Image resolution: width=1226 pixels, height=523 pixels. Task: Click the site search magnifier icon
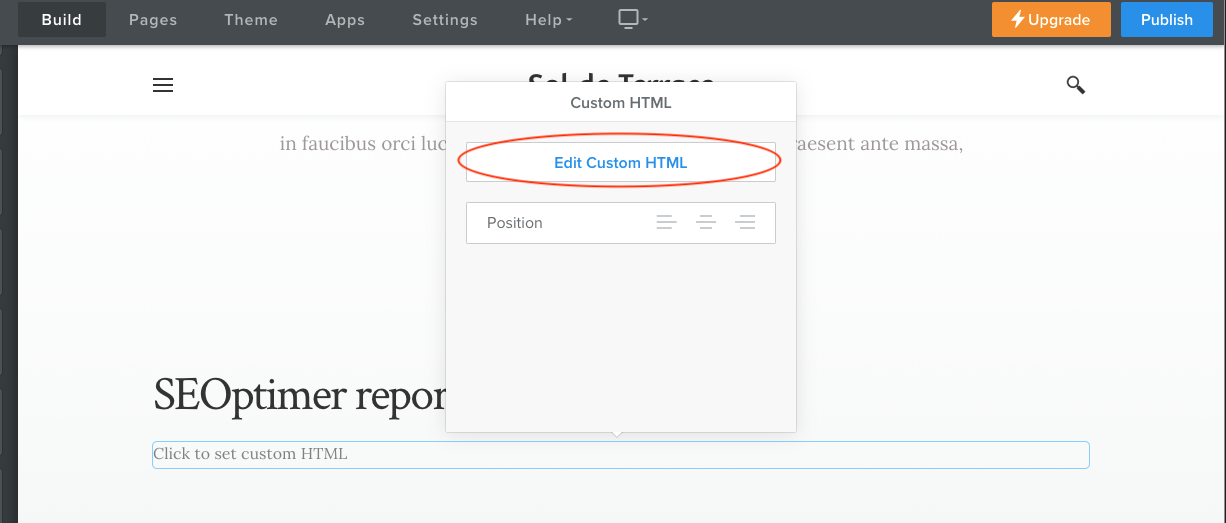(x=1075, y=85)
